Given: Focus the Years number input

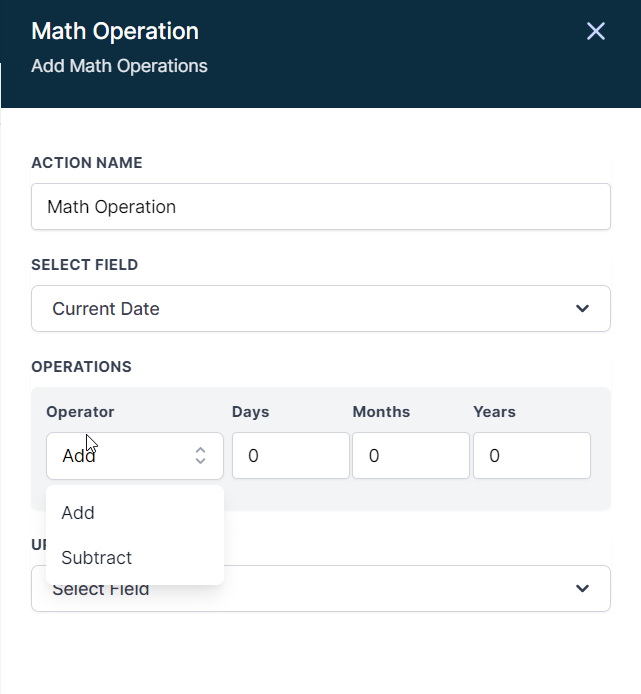Looking at the screenshot, I should point(531,456).
